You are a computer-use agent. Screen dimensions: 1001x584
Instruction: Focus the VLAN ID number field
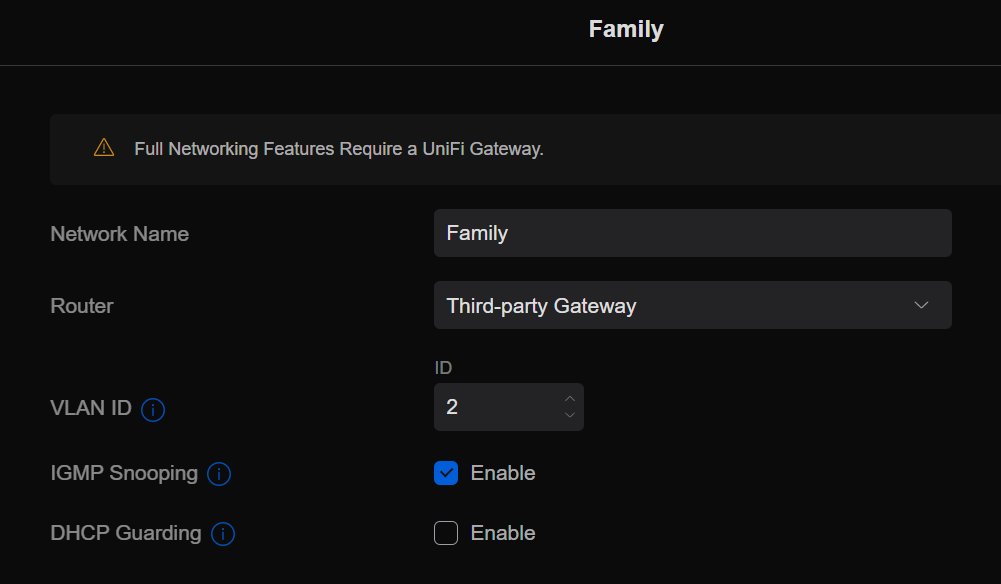point(497,407)
